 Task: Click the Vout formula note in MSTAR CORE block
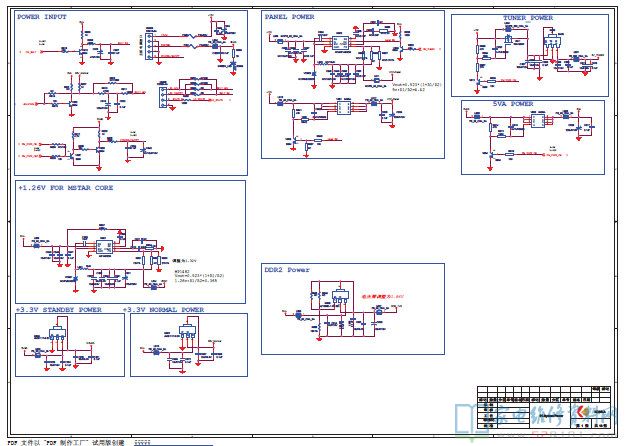(x=199, y=276)
